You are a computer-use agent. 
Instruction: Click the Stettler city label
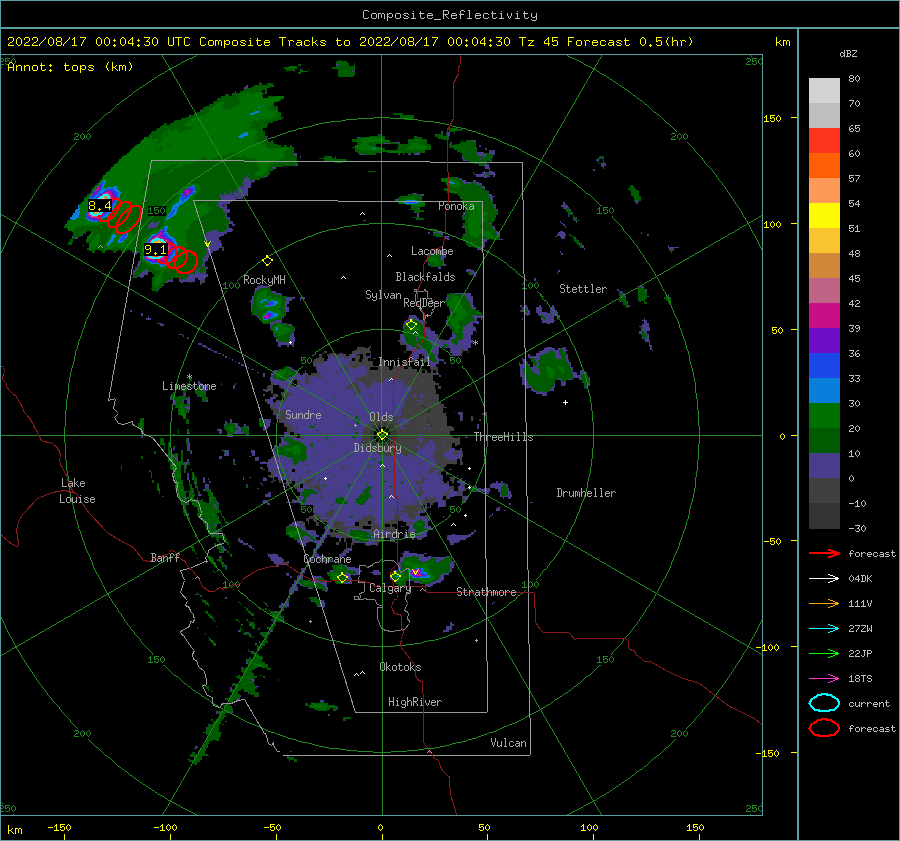(x=583, y=289)
